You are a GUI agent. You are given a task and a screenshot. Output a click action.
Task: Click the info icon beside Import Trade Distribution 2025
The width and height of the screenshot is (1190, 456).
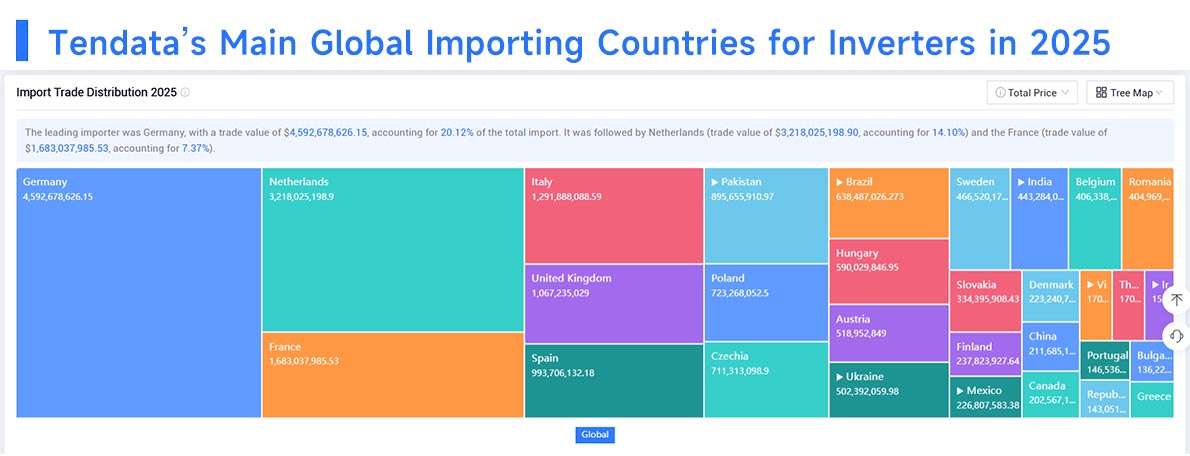pos(185,93)
